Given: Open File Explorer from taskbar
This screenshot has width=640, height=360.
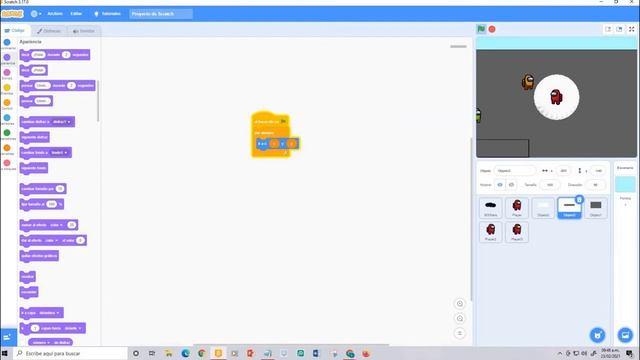Looking at the screenshot, I should point(169,353).
